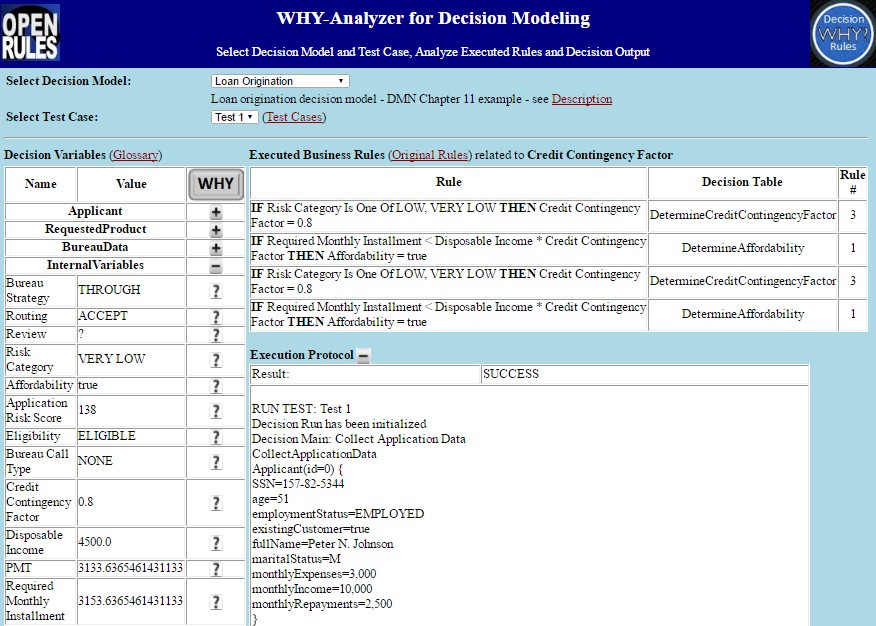Click question mark icon for Required Monthly Installment
Viewport: 876px width, 626px height.
216,602
